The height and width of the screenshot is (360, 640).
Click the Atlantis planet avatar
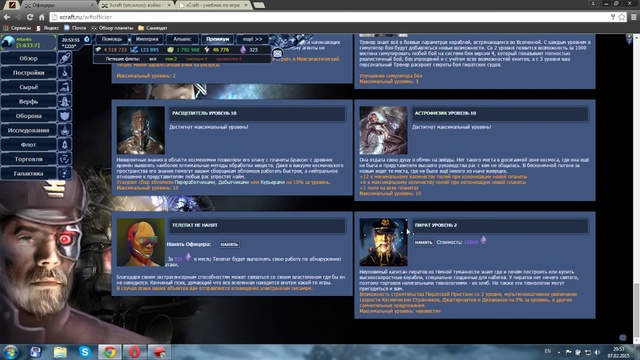[x=8, y=42]
